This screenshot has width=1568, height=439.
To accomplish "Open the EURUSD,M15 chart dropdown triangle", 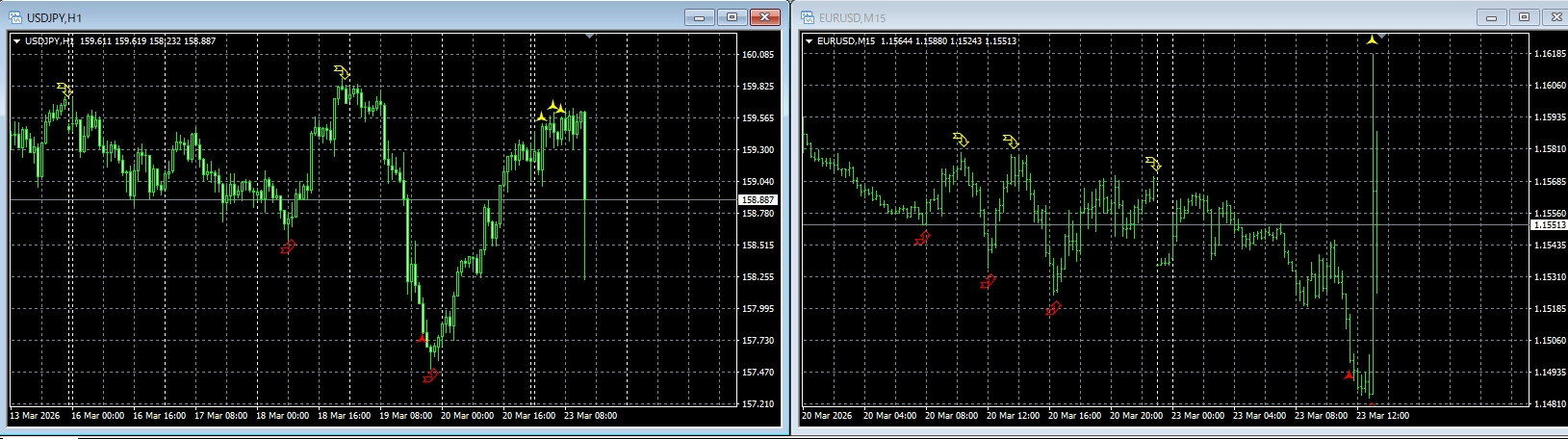I will 809,41.
